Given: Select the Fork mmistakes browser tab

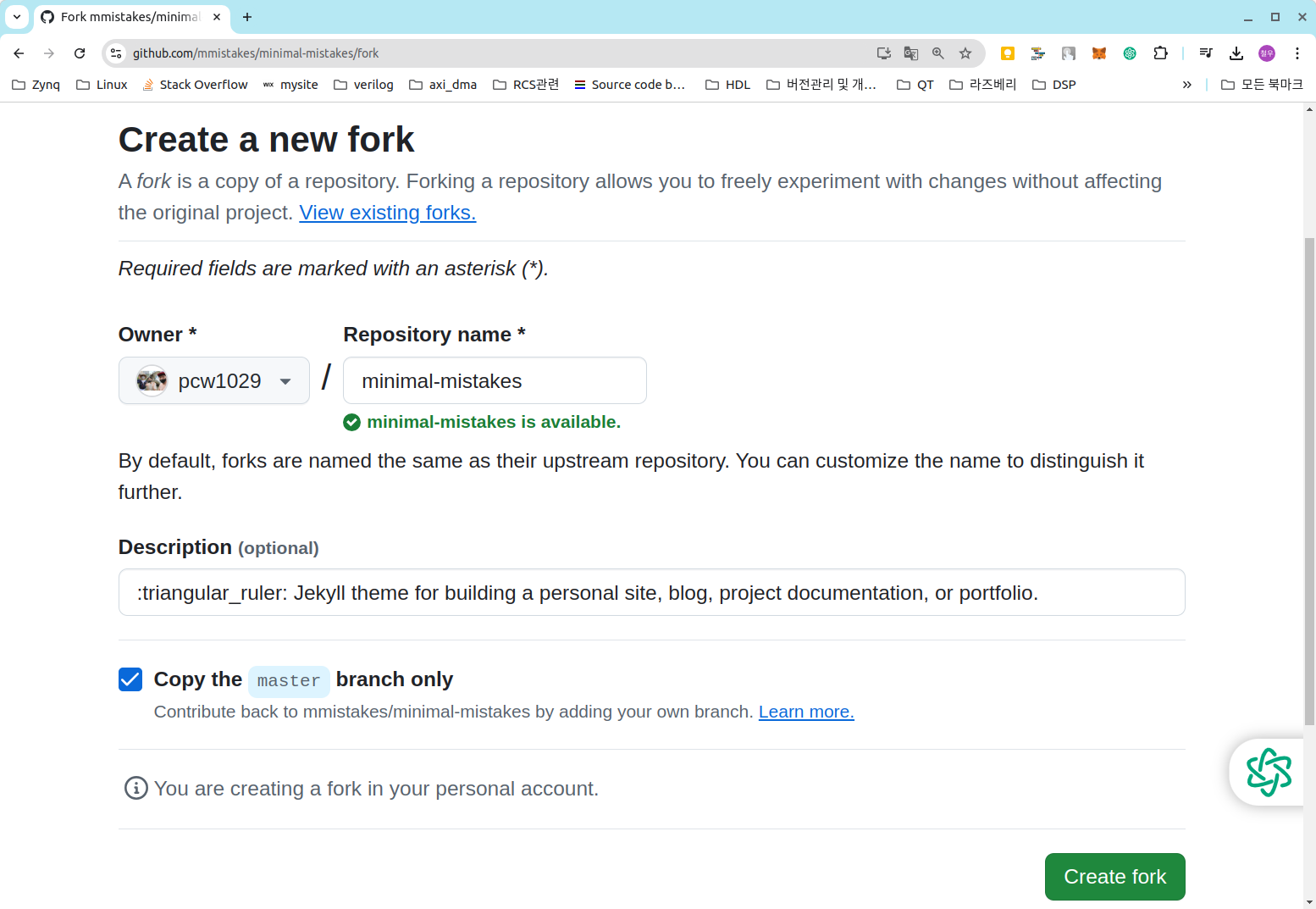Looking at the screenshot, I should (x=127, y=17).
